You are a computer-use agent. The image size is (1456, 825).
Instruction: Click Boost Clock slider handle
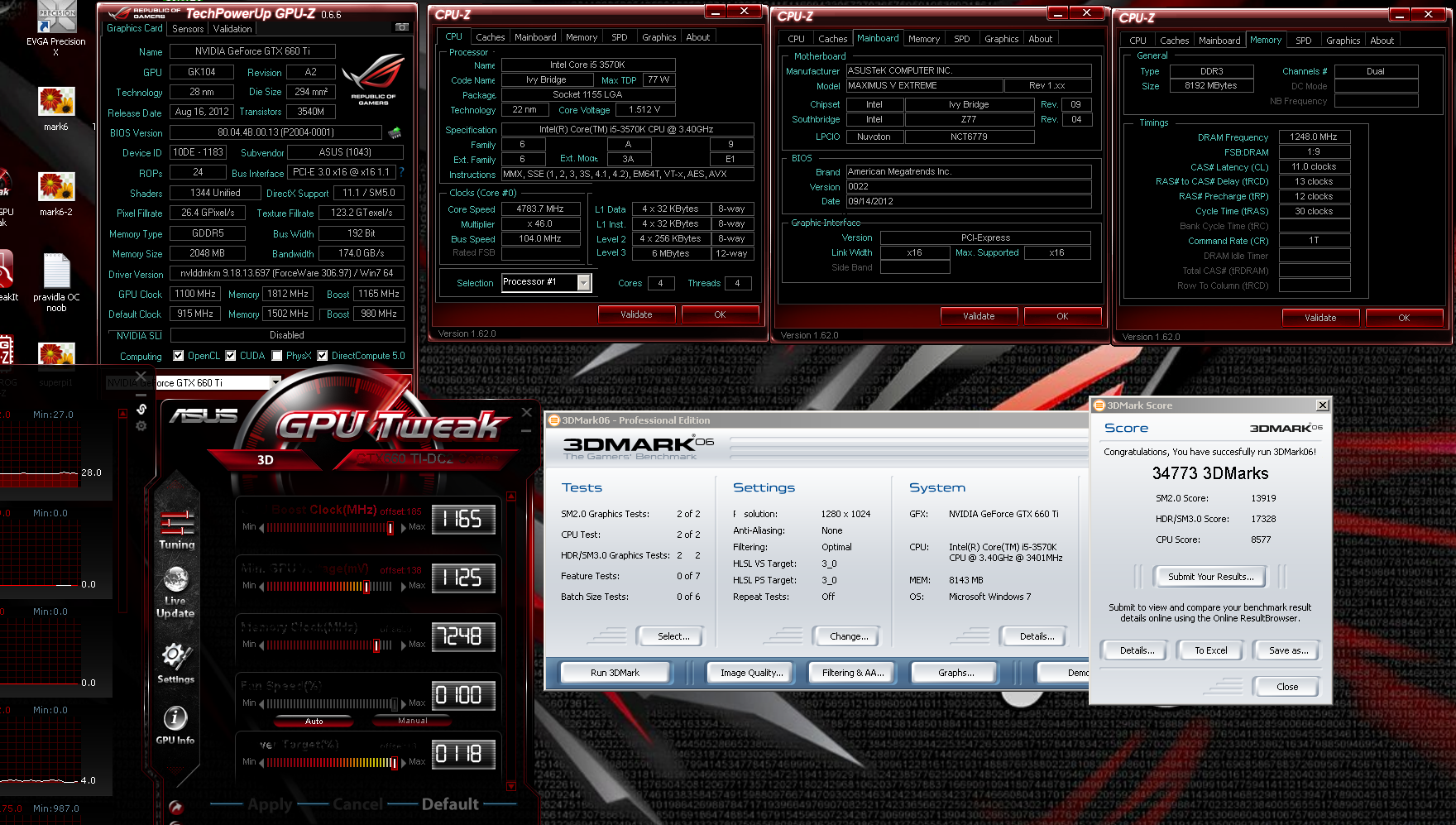(x=390, y=527)
